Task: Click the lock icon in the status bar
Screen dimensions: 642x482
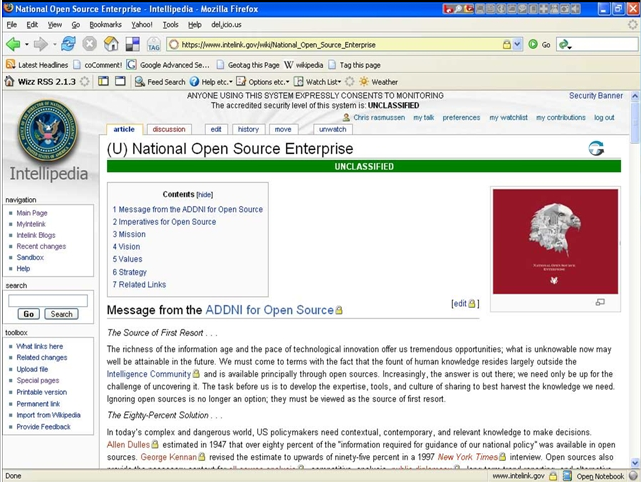Action: pyautogui.click(x=553, y=476)
